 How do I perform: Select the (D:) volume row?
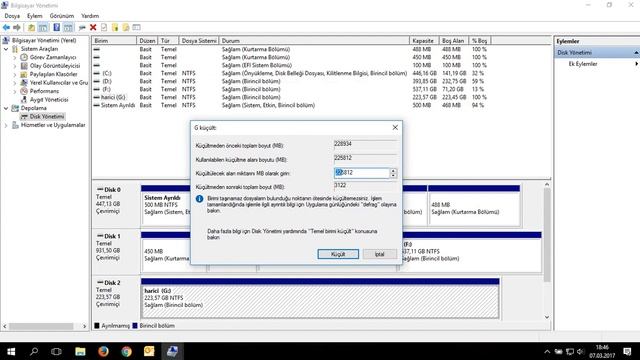[x=291, y=81]
